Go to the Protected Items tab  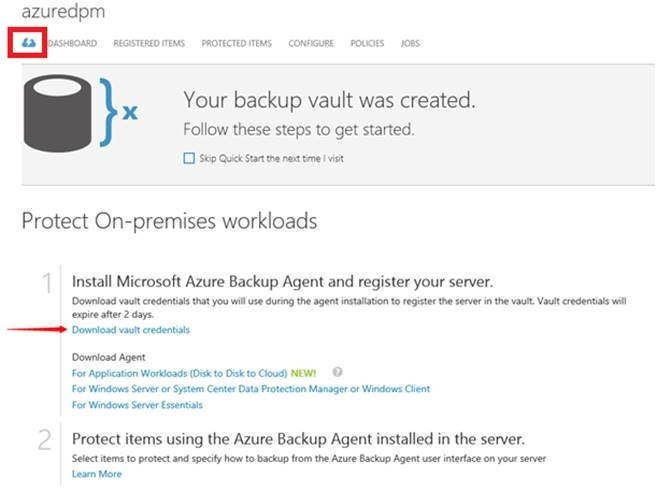coord(236,44)
